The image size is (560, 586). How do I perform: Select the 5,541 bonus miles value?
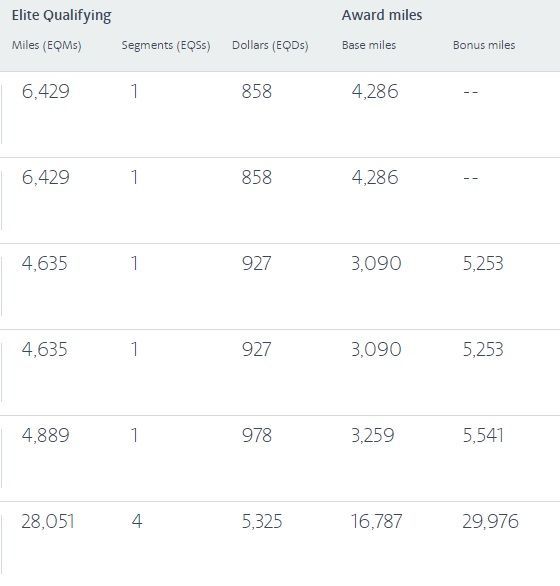pyautogui.click(x=483, y=435)
